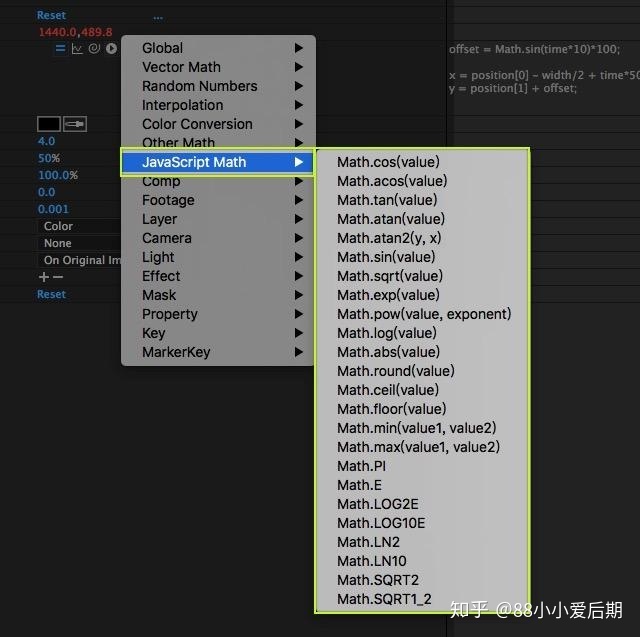Screen dimensions: 640x637
Task: Open the Other Math submenu
Action: [x=218, y=142]
